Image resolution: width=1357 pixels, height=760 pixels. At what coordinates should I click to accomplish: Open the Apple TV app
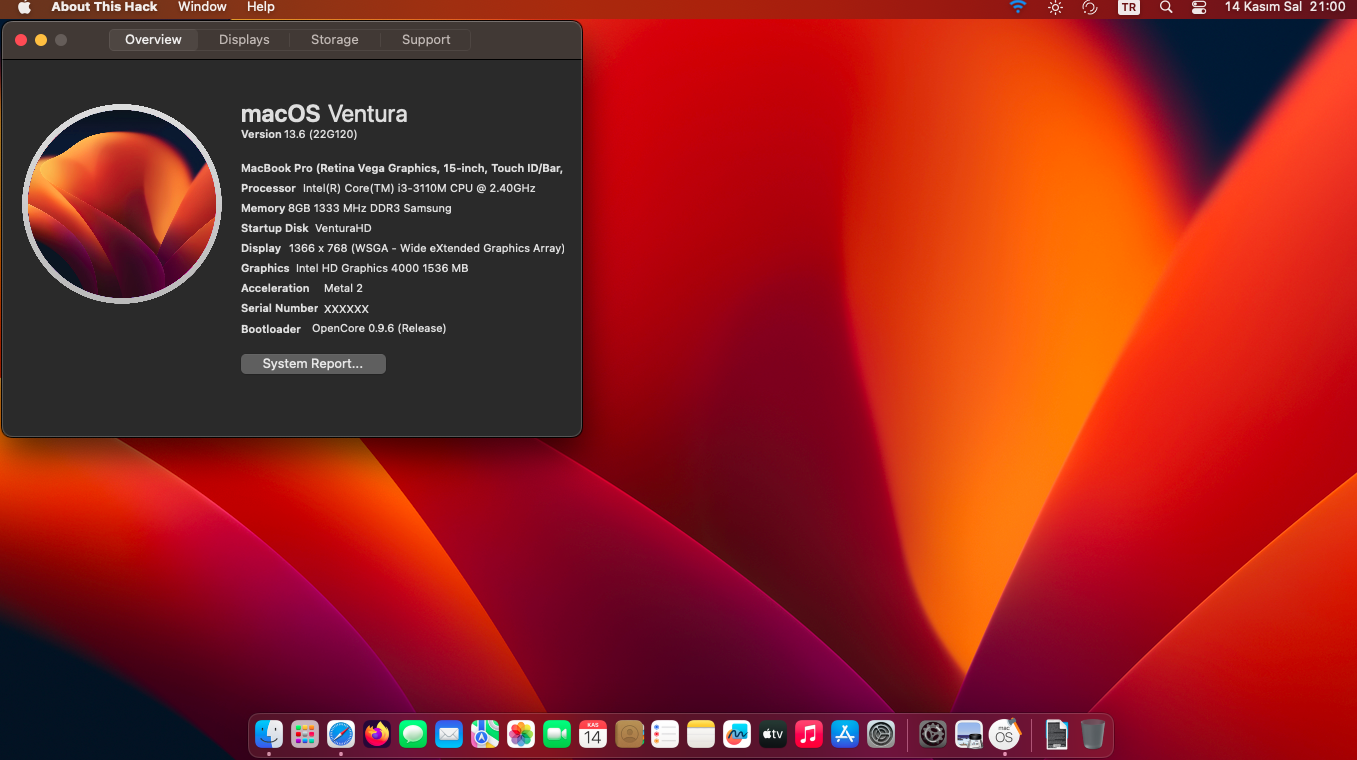pos(773,734)
